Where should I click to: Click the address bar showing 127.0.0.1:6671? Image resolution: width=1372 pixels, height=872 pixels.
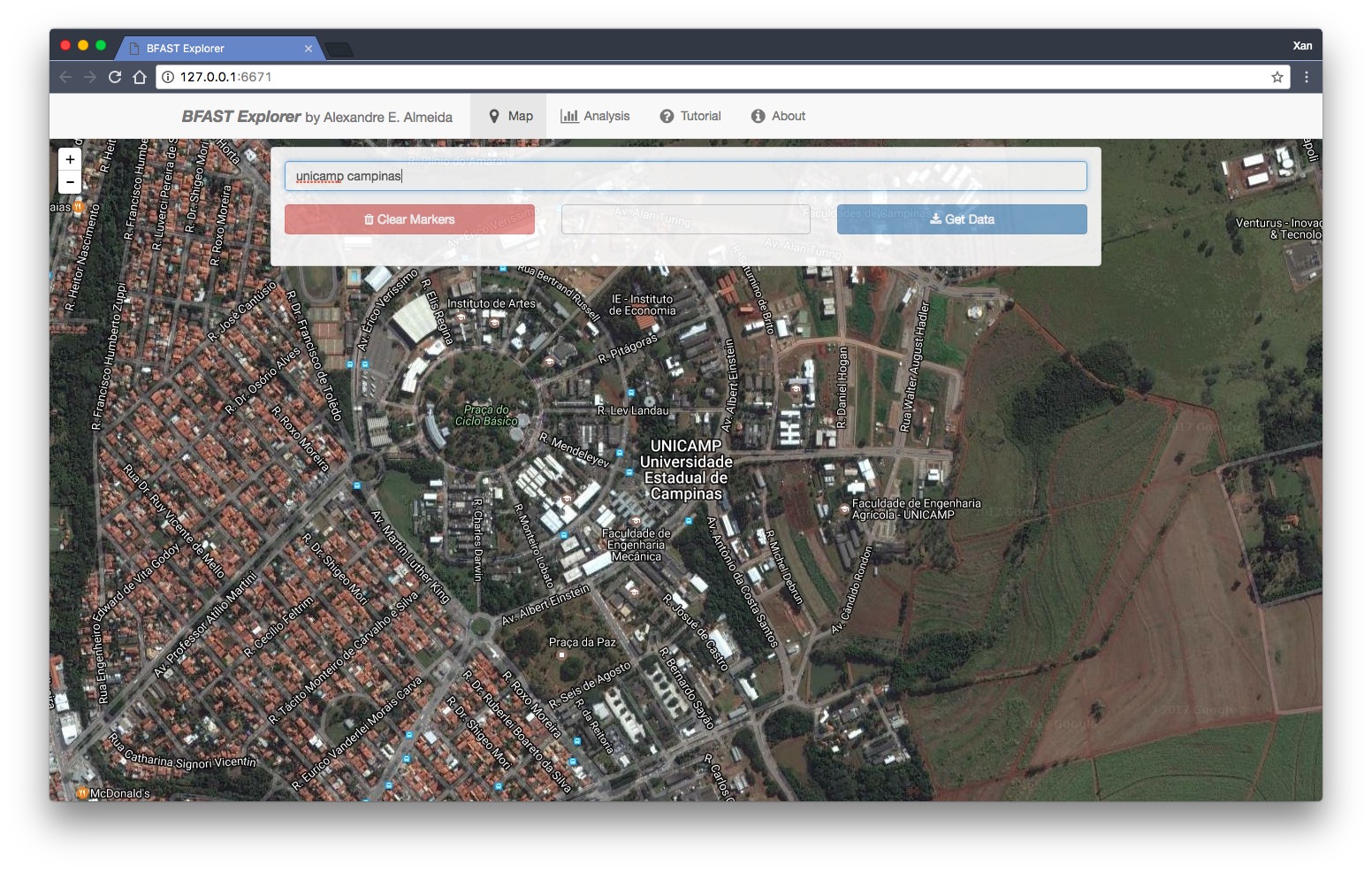722,77
